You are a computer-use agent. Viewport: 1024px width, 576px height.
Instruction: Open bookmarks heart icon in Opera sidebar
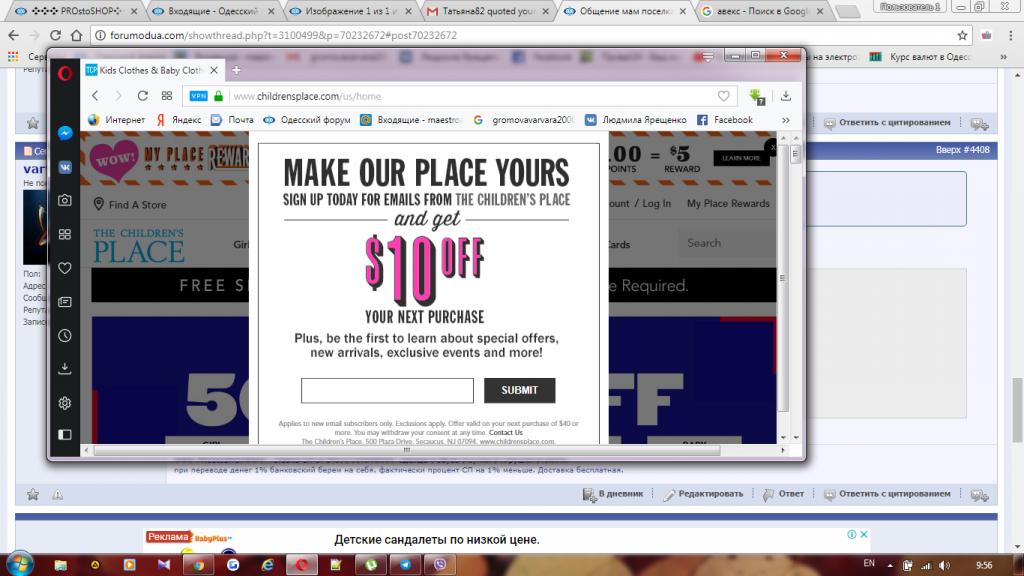tap(64, 268)
